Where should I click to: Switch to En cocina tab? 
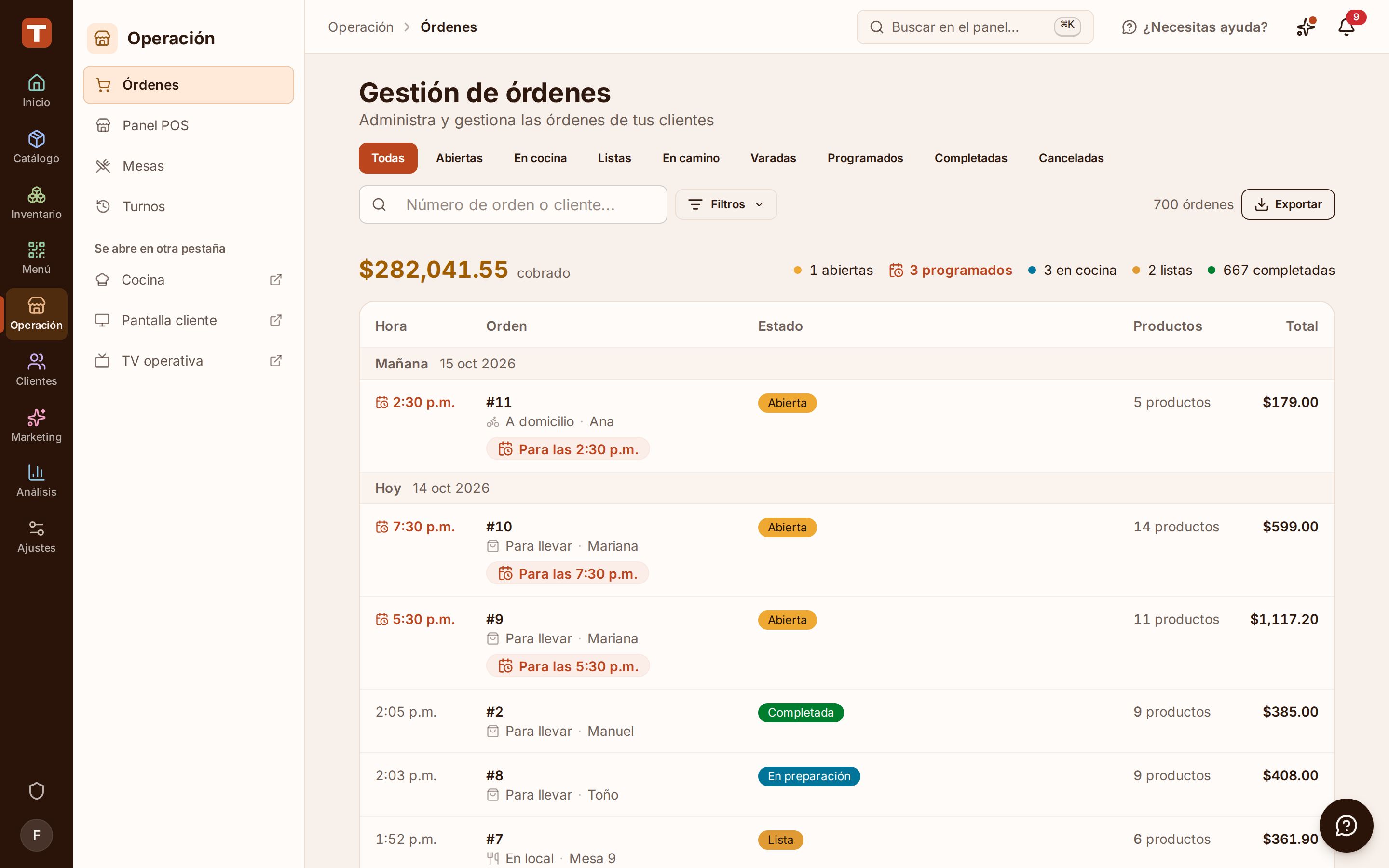pos(540,158)
